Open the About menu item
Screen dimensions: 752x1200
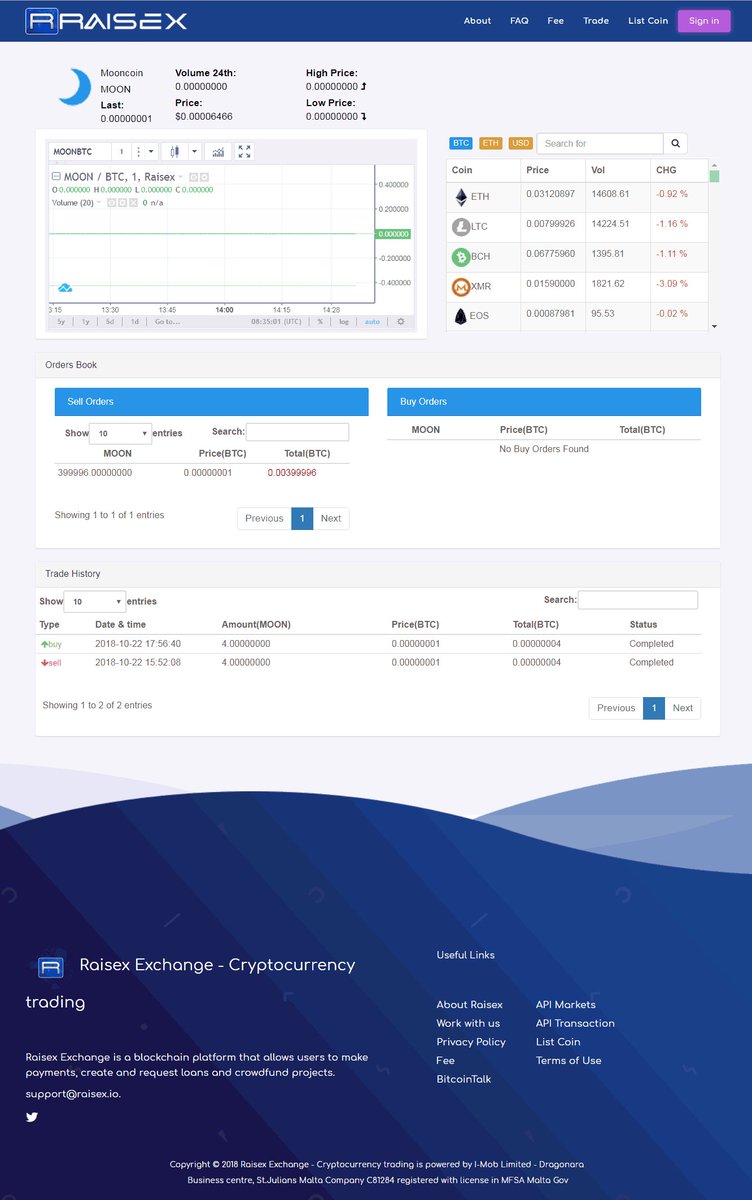pos(477,20)
